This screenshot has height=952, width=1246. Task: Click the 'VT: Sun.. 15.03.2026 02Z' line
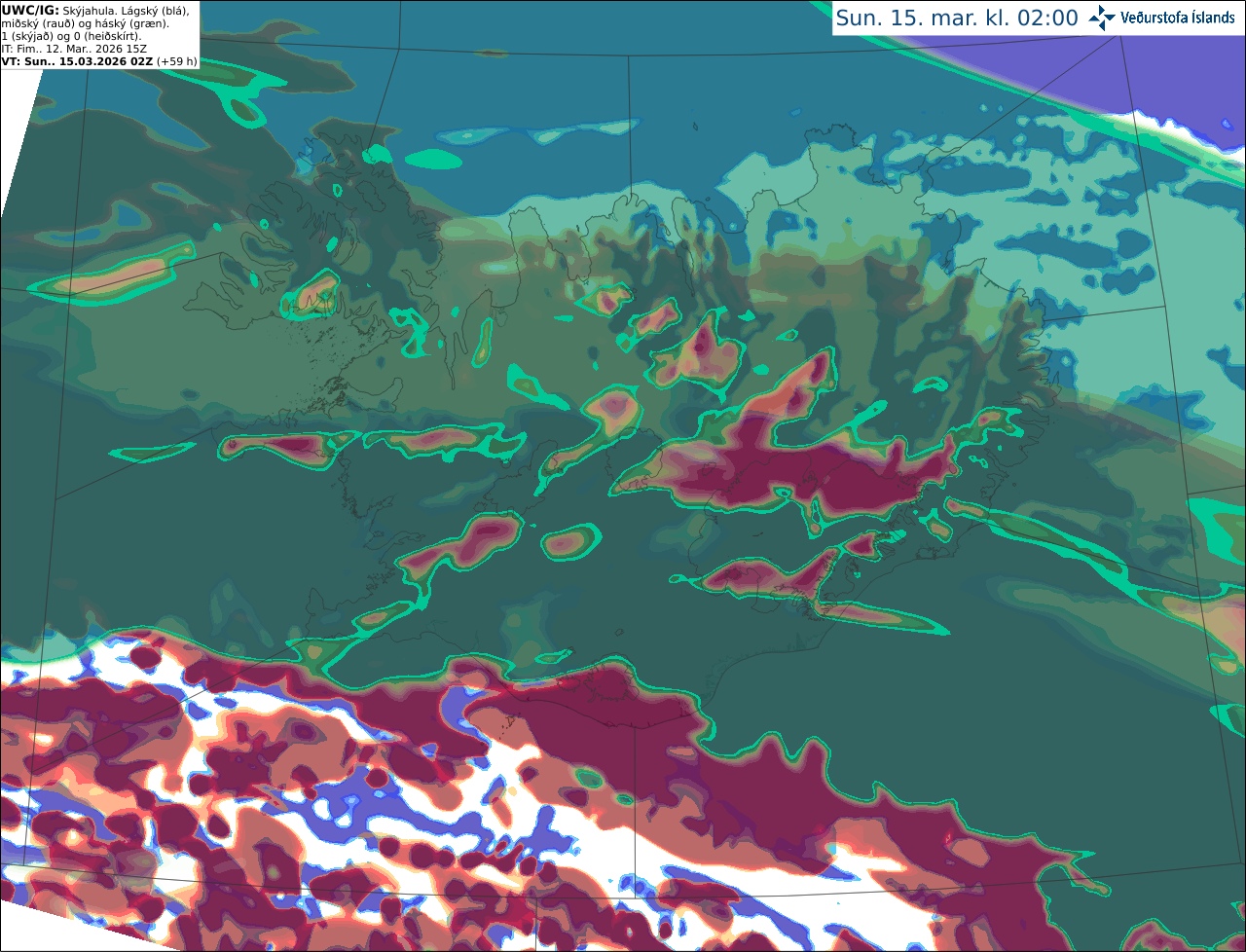click(x=77, y=60)
